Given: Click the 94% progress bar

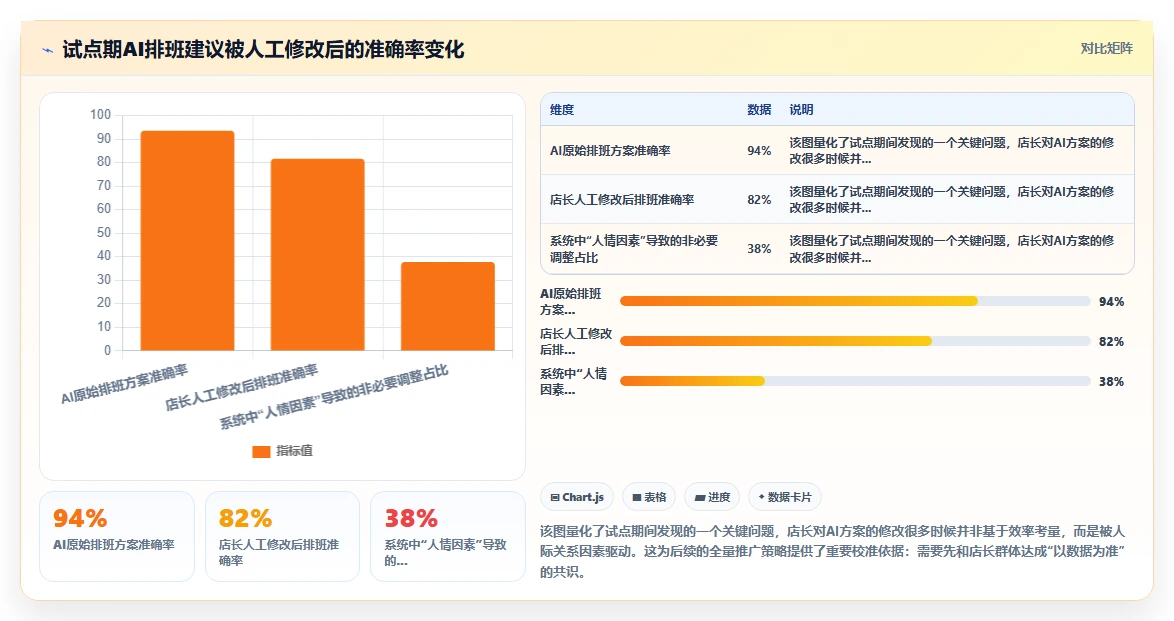Looking at the screenshot, I should point(855,301).
